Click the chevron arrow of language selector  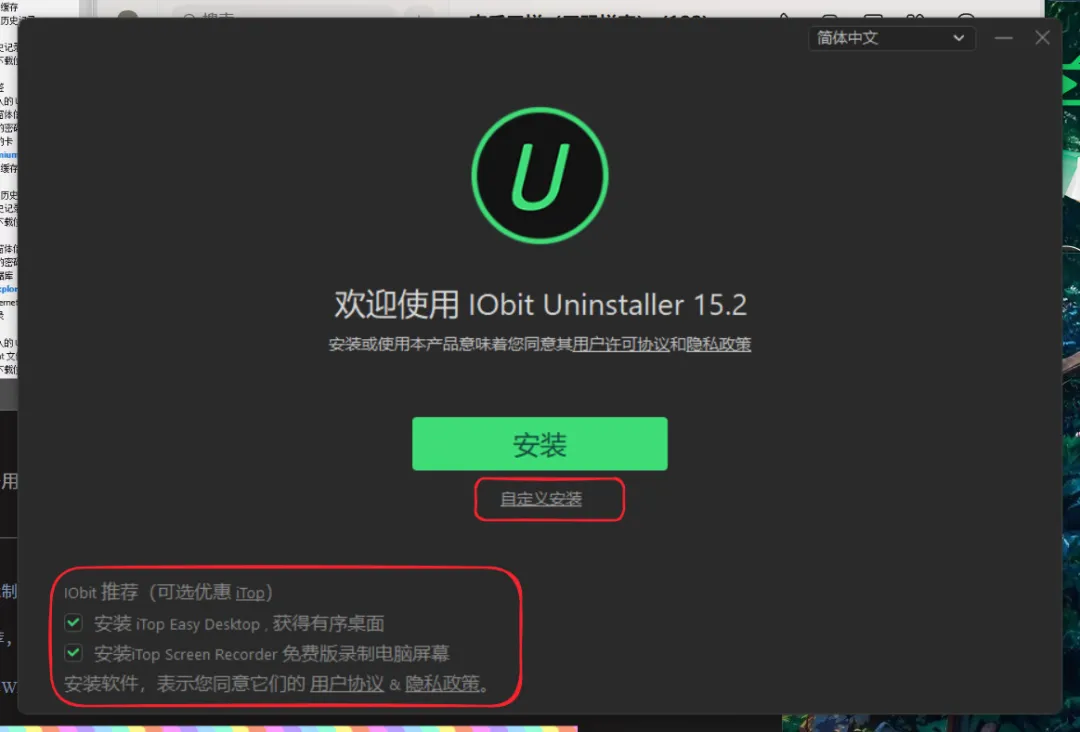(958, 38)
